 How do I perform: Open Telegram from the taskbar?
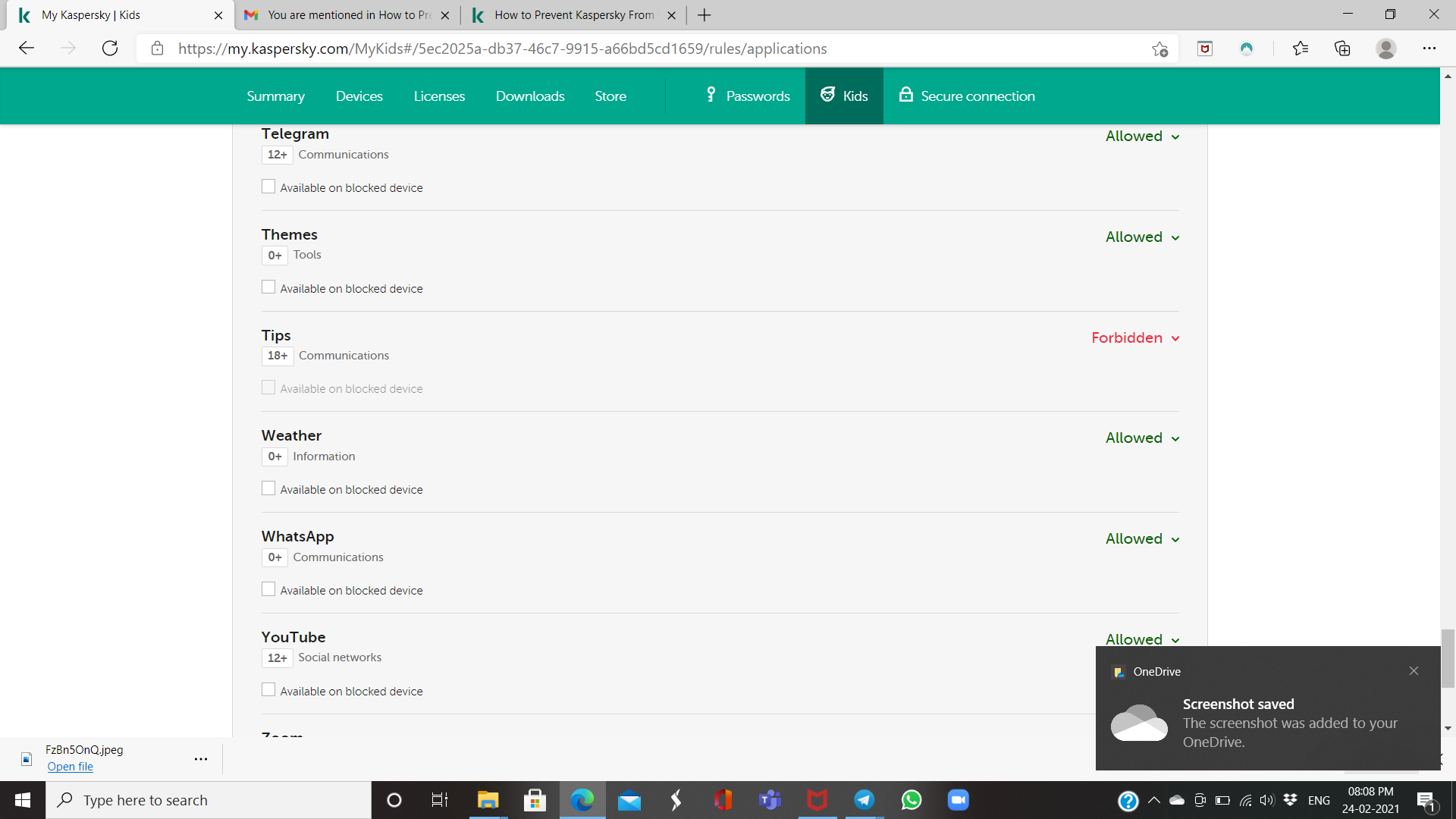tap(864, 800)
